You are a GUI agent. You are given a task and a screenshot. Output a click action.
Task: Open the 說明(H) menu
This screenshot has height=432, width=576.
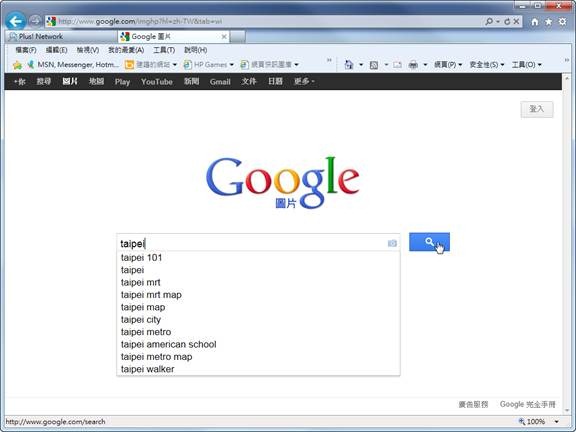[195, 50]
